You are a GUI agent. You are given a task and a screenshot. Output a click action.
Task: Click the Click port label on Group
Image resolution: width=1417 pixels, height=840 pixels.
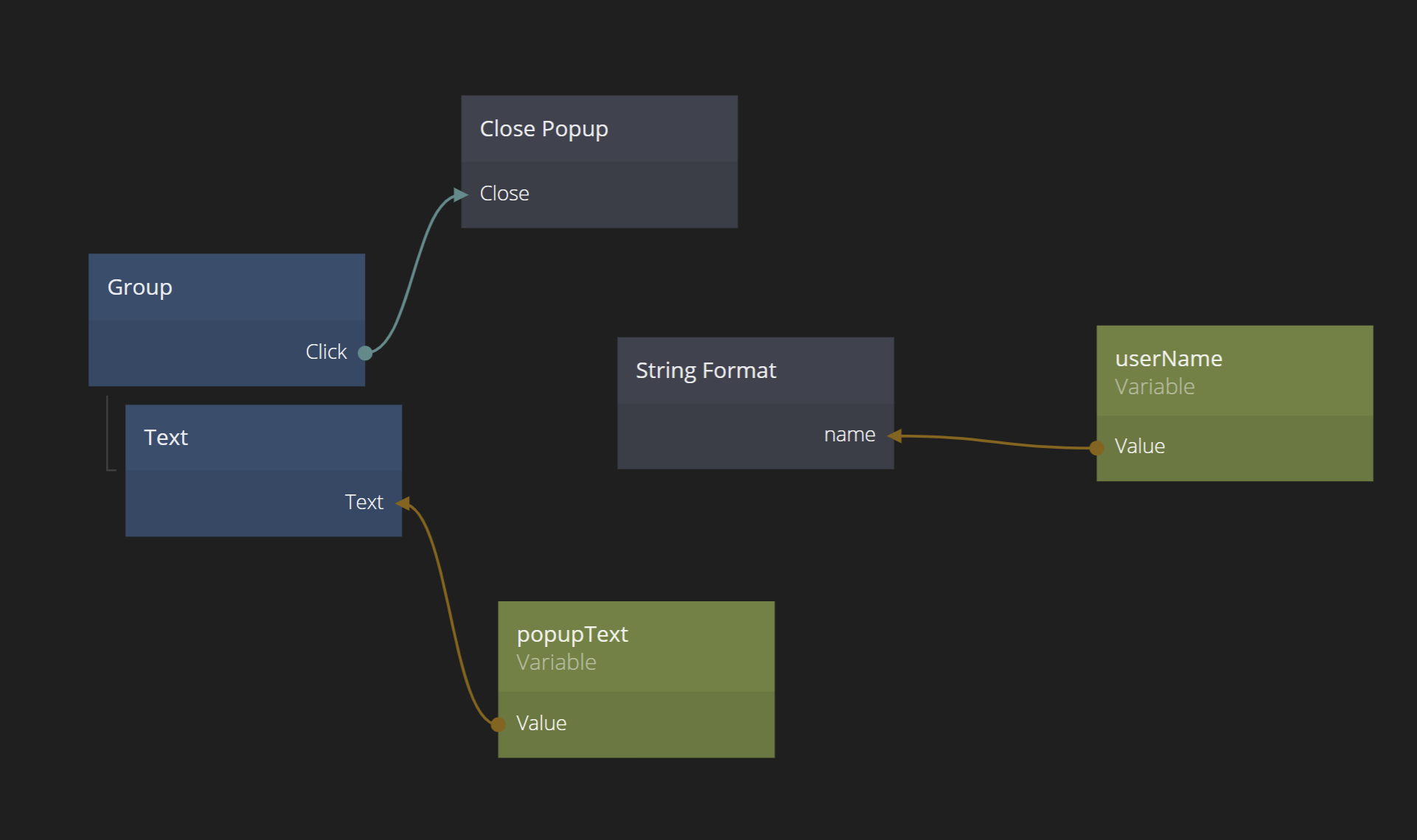(326, 352)
